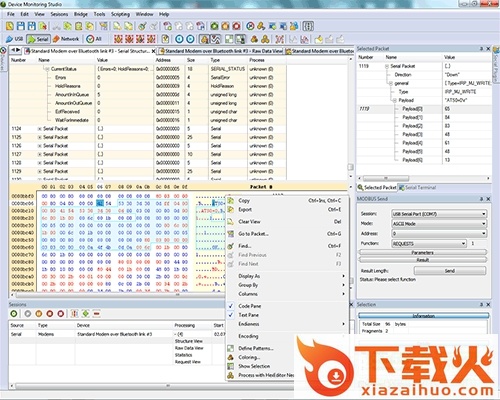This screenshot has width=500, height=400.
Task: Choose Clear View in context menu
Action: 287,222
